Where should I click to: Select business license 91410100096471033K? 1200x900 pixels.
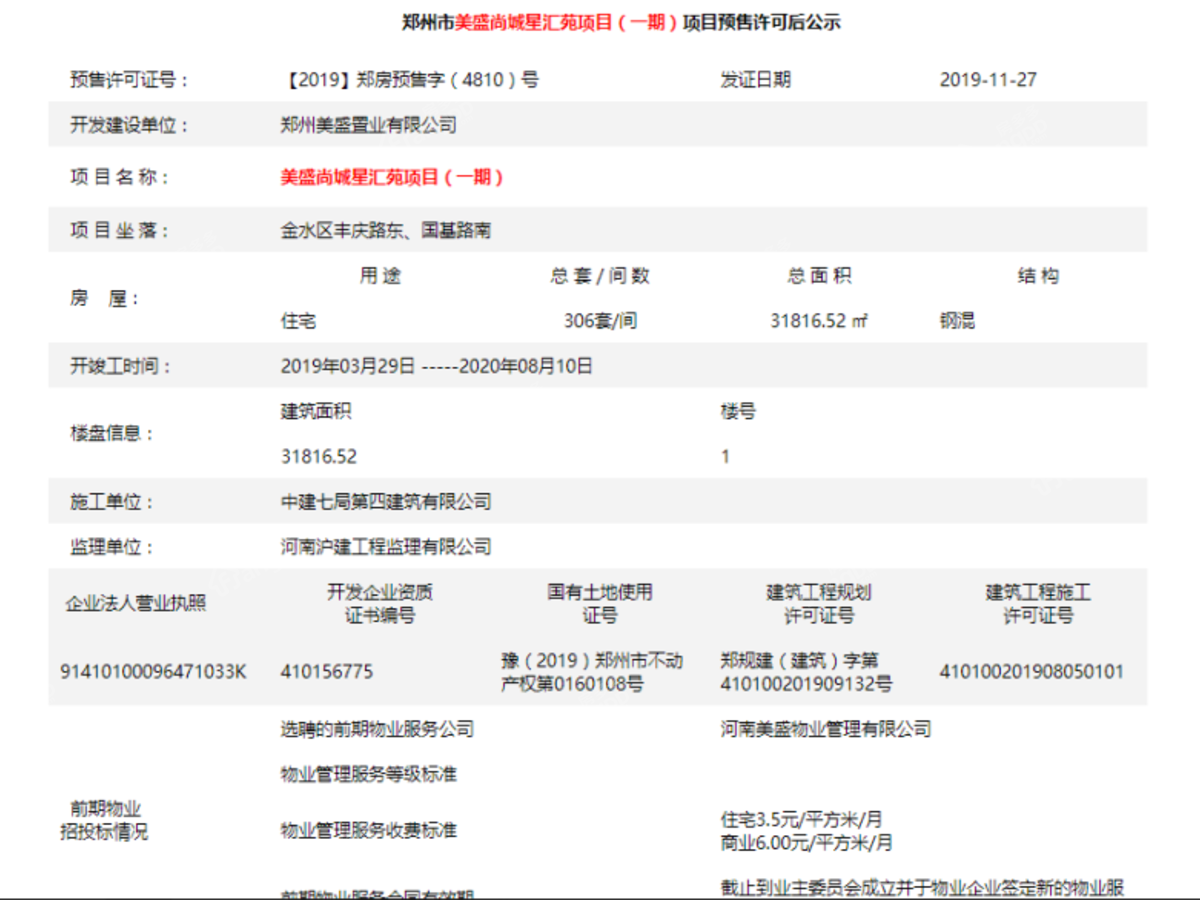(x=153, y=671)
